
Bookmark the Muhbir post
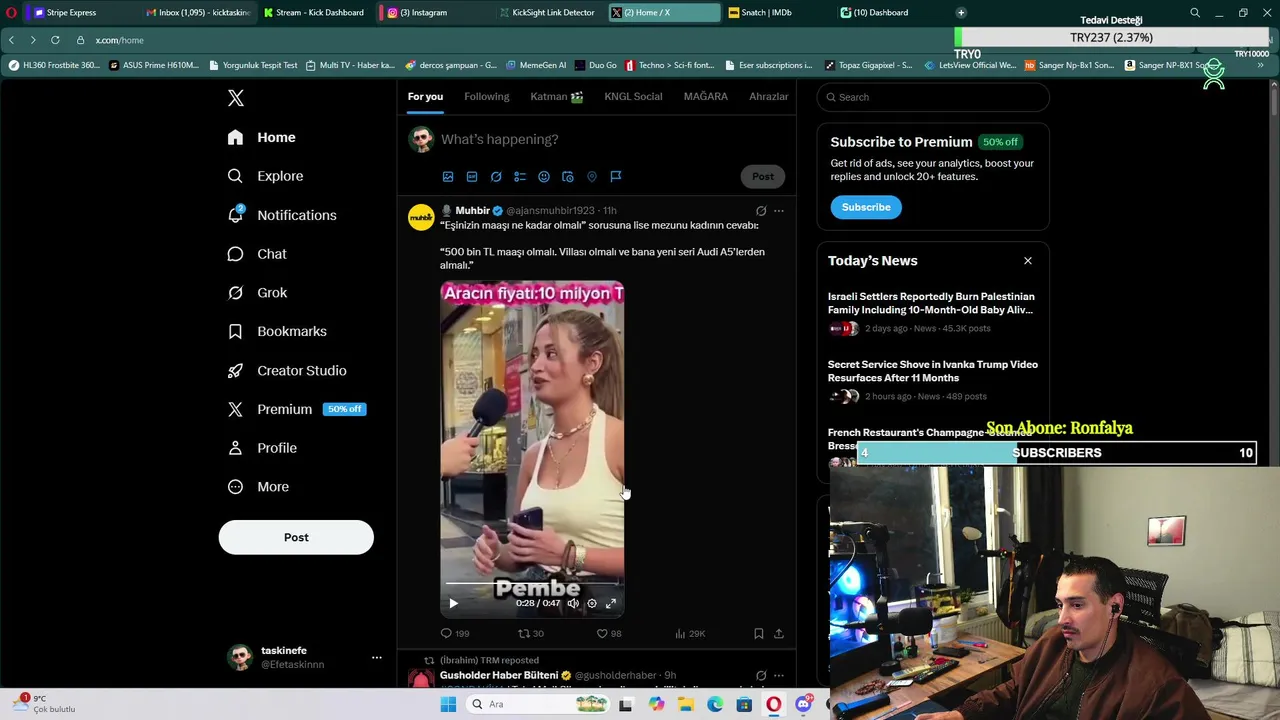point(759,633)
